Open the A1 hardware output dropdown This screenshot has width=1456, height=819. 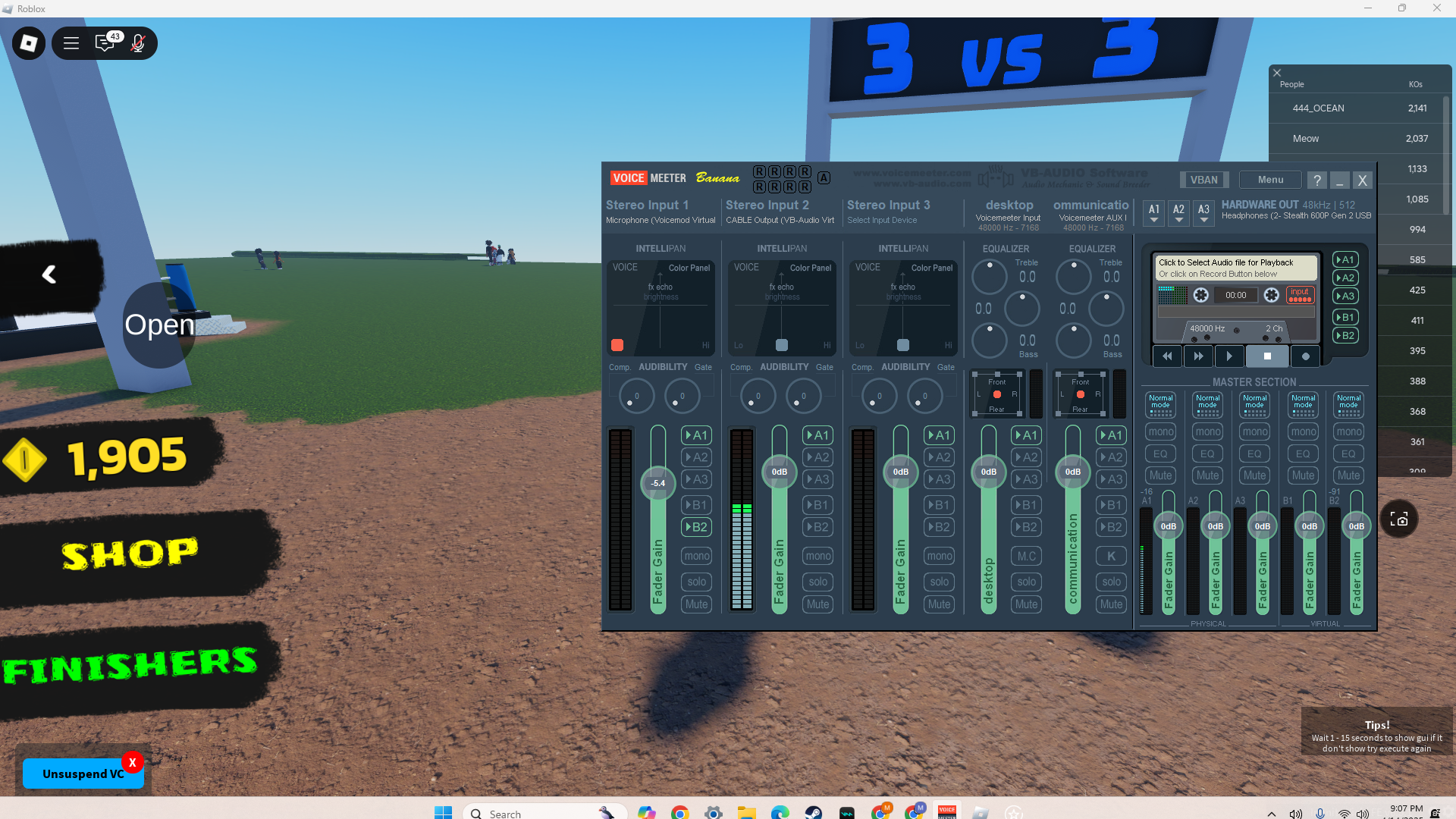click(1153, 213)
